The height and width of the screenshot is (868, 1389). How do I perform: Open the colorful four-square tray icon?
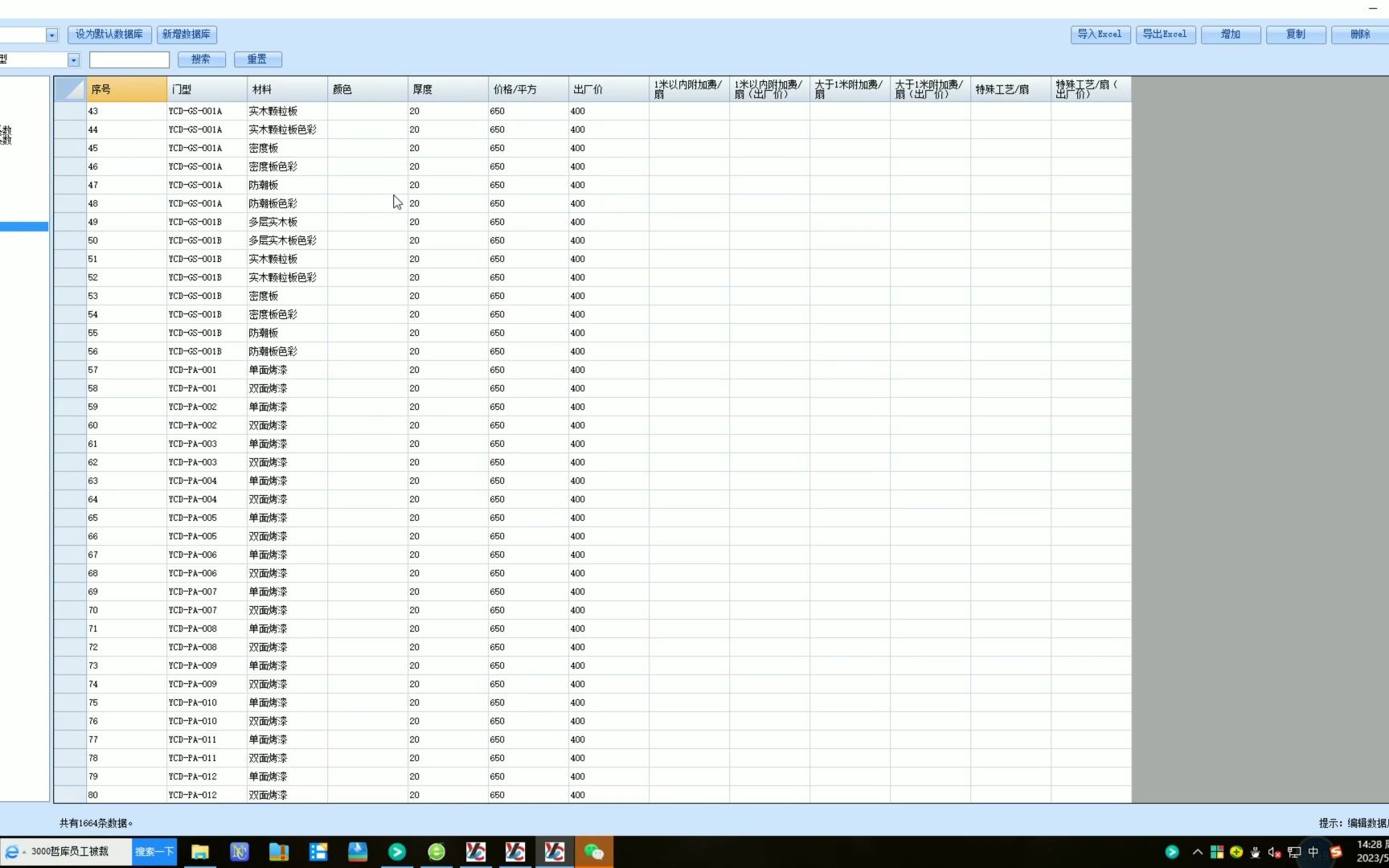(x=1217, y=852)
